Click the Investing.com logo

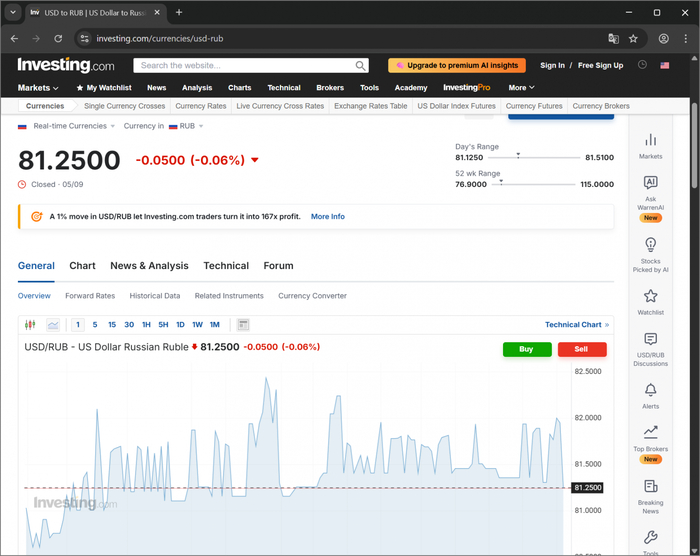[66, 65]
